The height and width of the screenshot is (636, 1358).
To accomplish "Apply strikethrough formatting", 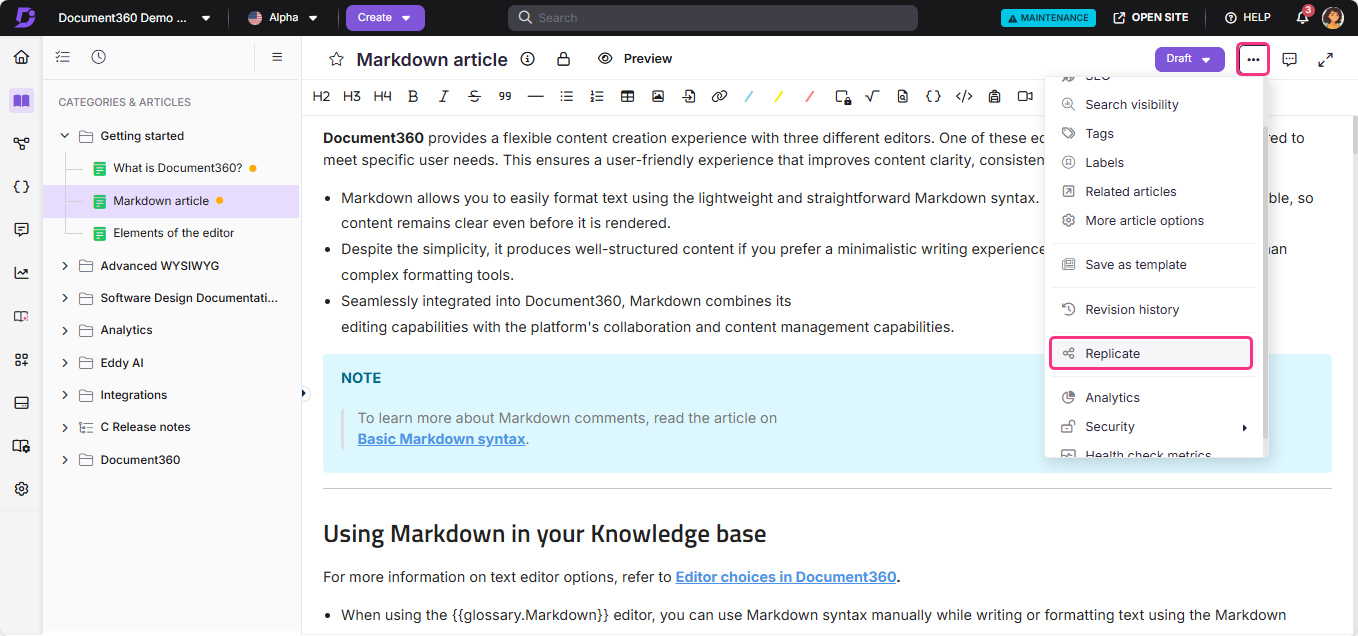I will pyautogui.click(x=474, y=96).
